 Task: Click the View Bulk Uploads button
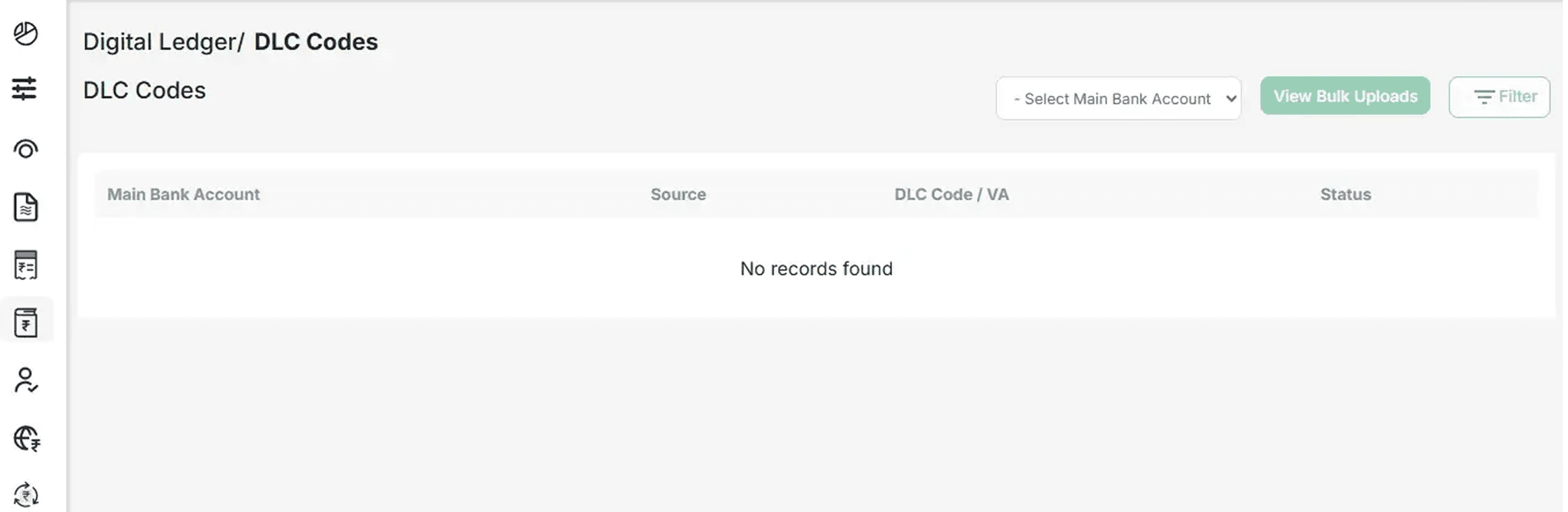[x=1345, y=96]
